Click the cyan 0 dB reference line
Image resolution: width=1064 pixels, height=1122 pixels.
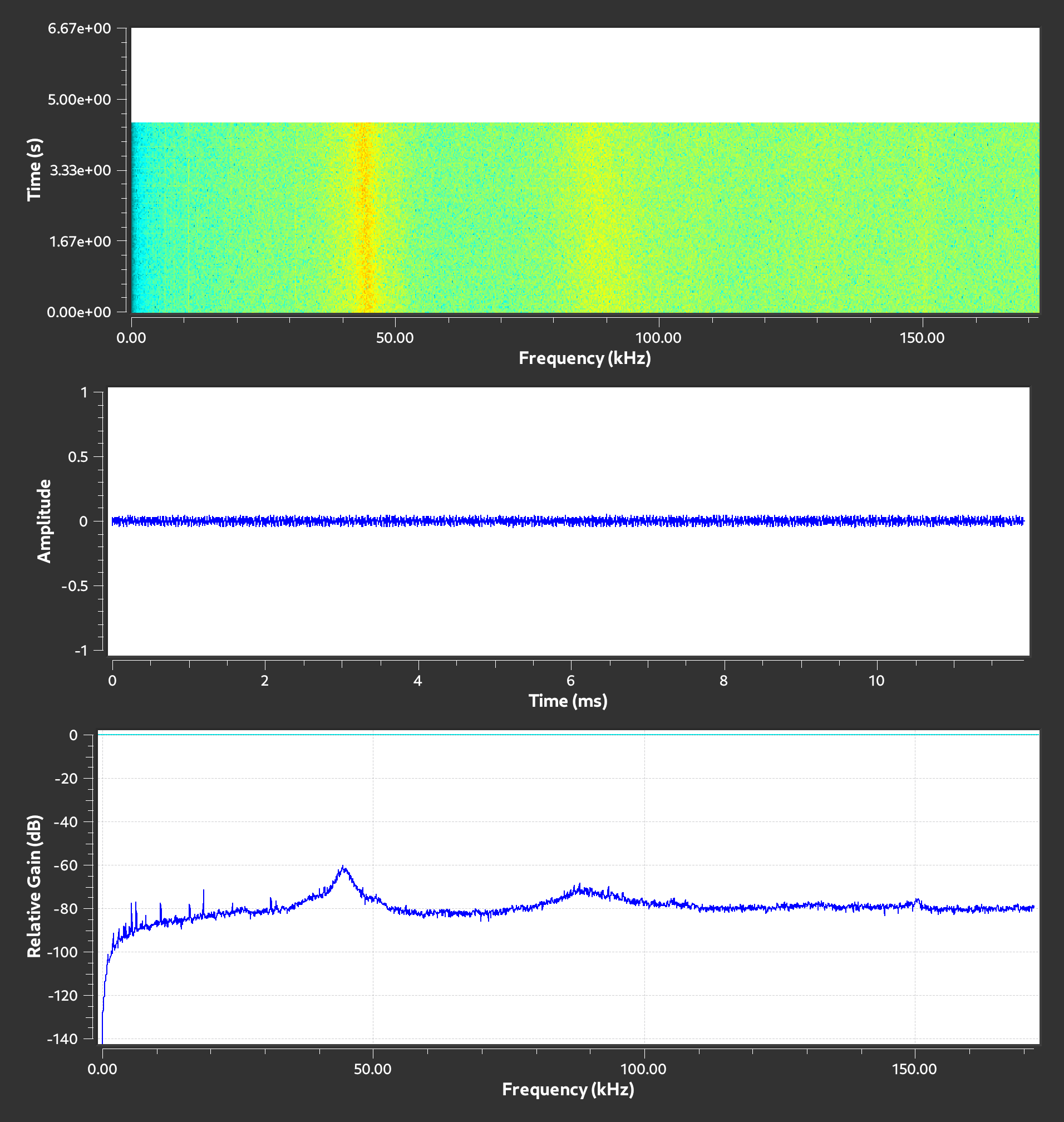click(x=567, y=735)
